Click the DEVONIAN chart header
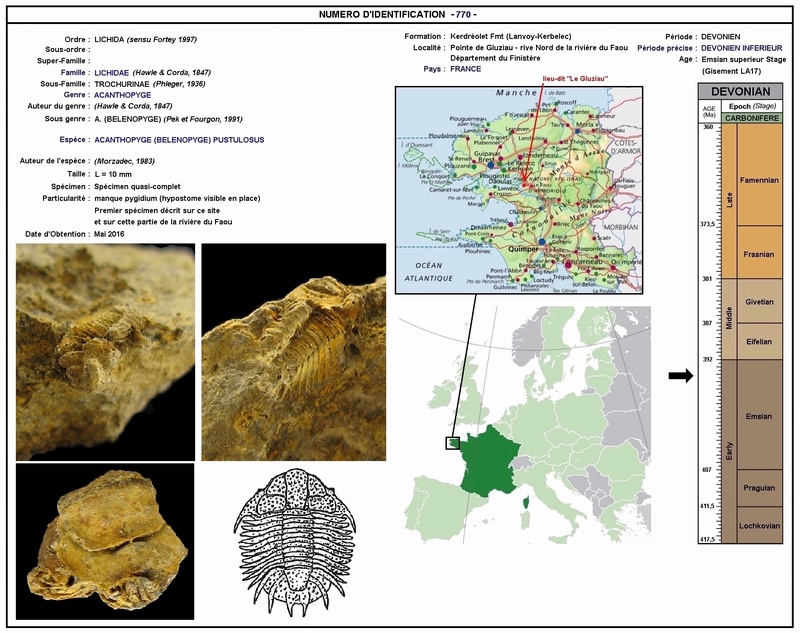This screenshot has height=633, width=800. tap(740, 92)
